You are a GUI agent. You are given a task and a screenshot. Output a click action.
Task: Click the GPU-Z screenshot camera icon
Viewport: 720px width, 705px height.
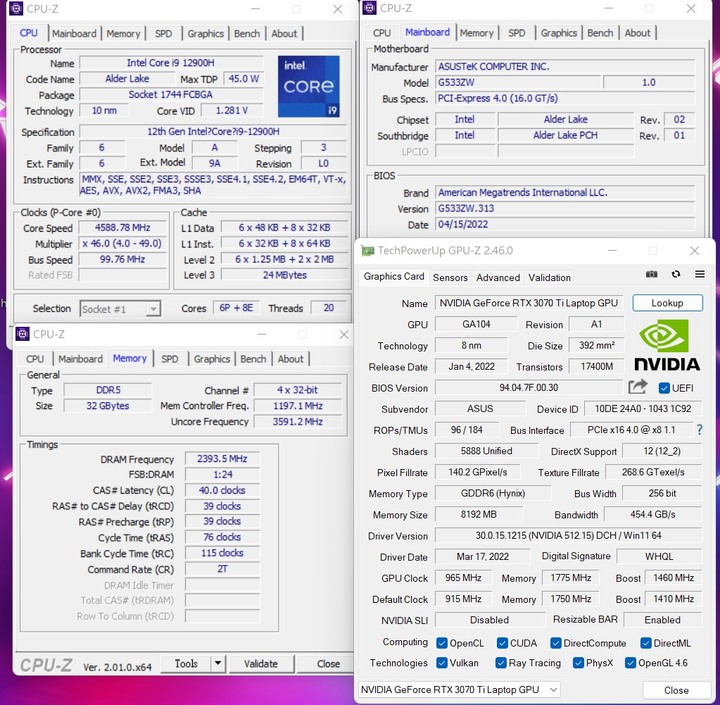tap(651, 274)
